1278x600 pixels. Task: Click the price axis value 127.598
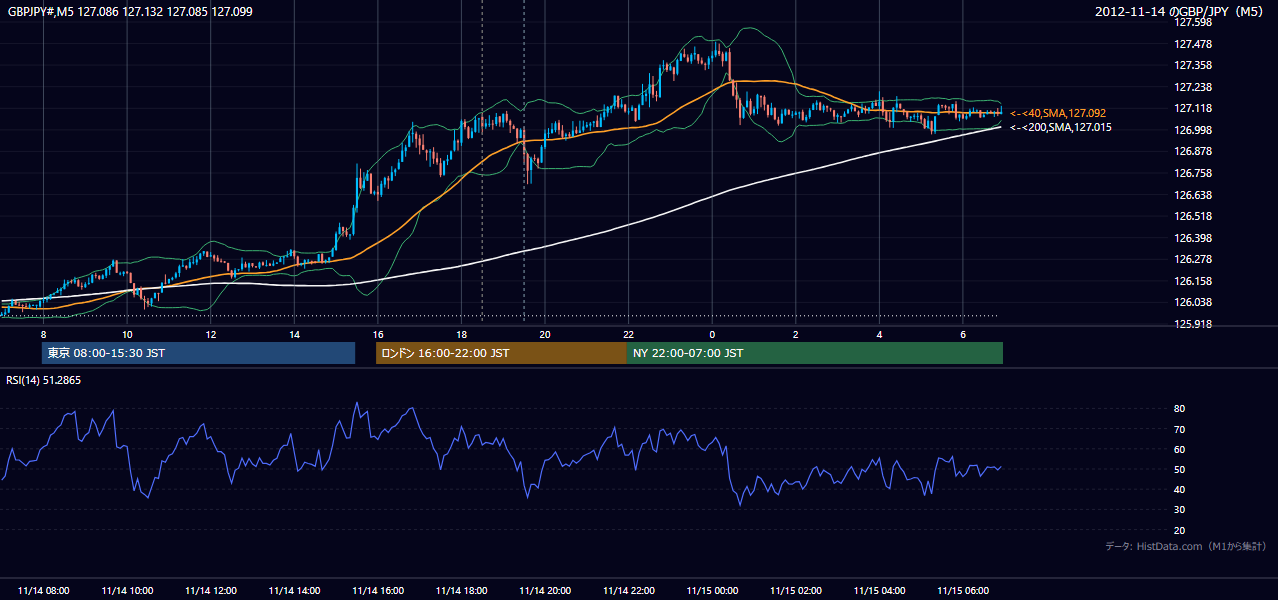pyautogui.click(x=1193, y=22)
